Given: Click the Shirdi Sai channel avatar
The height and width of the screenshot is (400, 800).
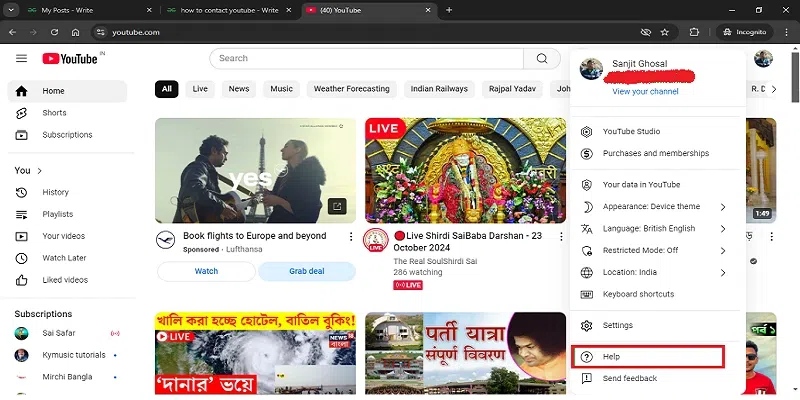Looking at the screenshot, I should pyautogui.click(x=376, y=240).
